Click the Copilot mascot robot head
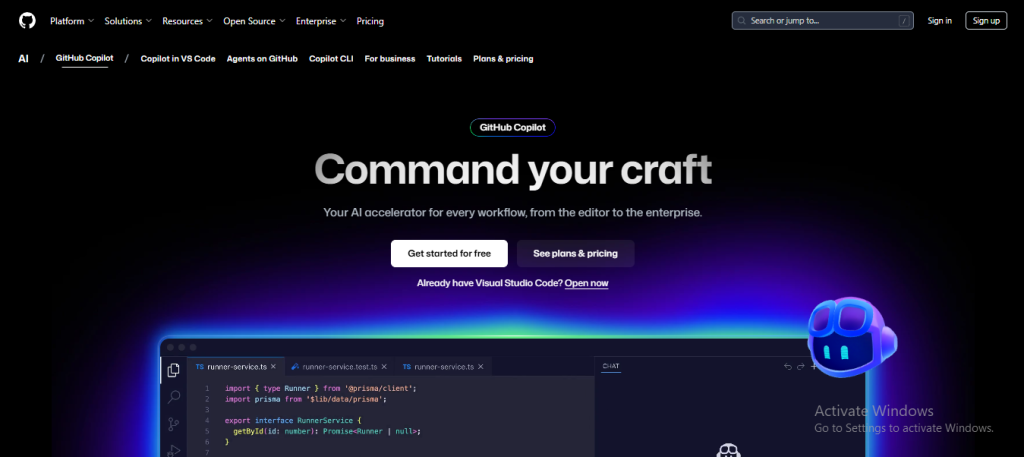Screen dimensions: 1024x457 click(852, 335)
